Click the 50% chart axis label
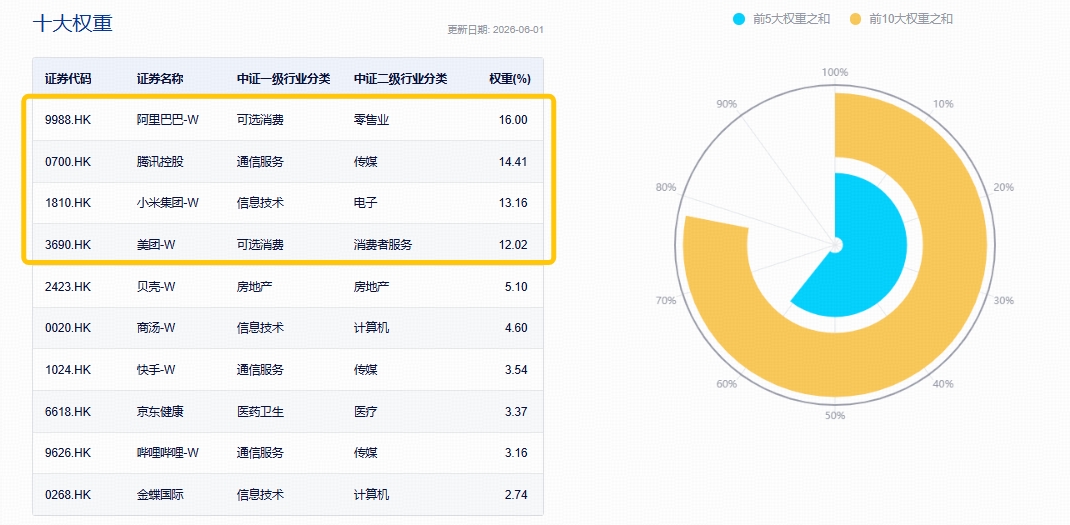 pyautogui.click(x=835, y=416)
